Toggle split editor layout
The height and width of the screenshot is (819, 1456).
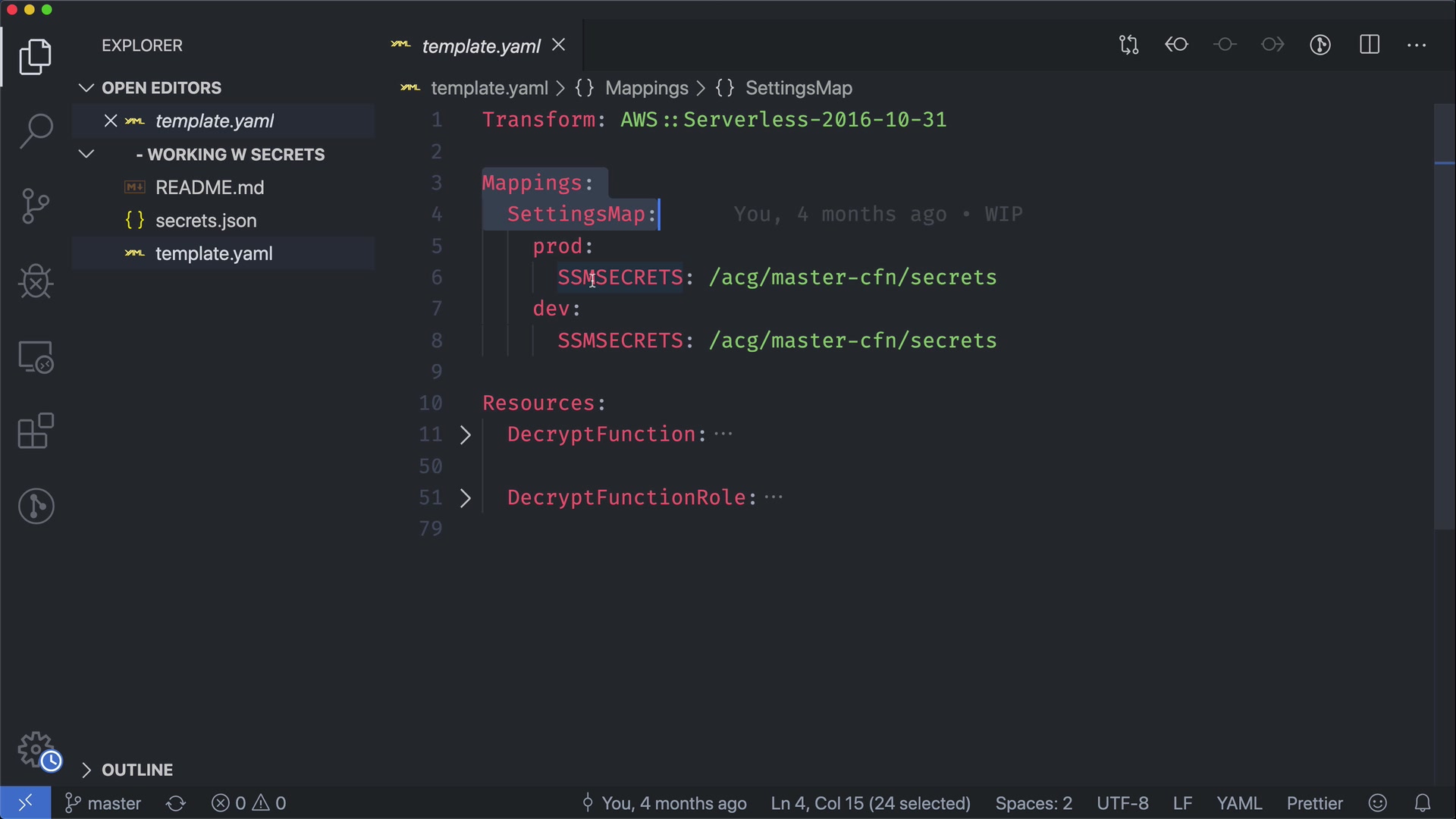1370,45
